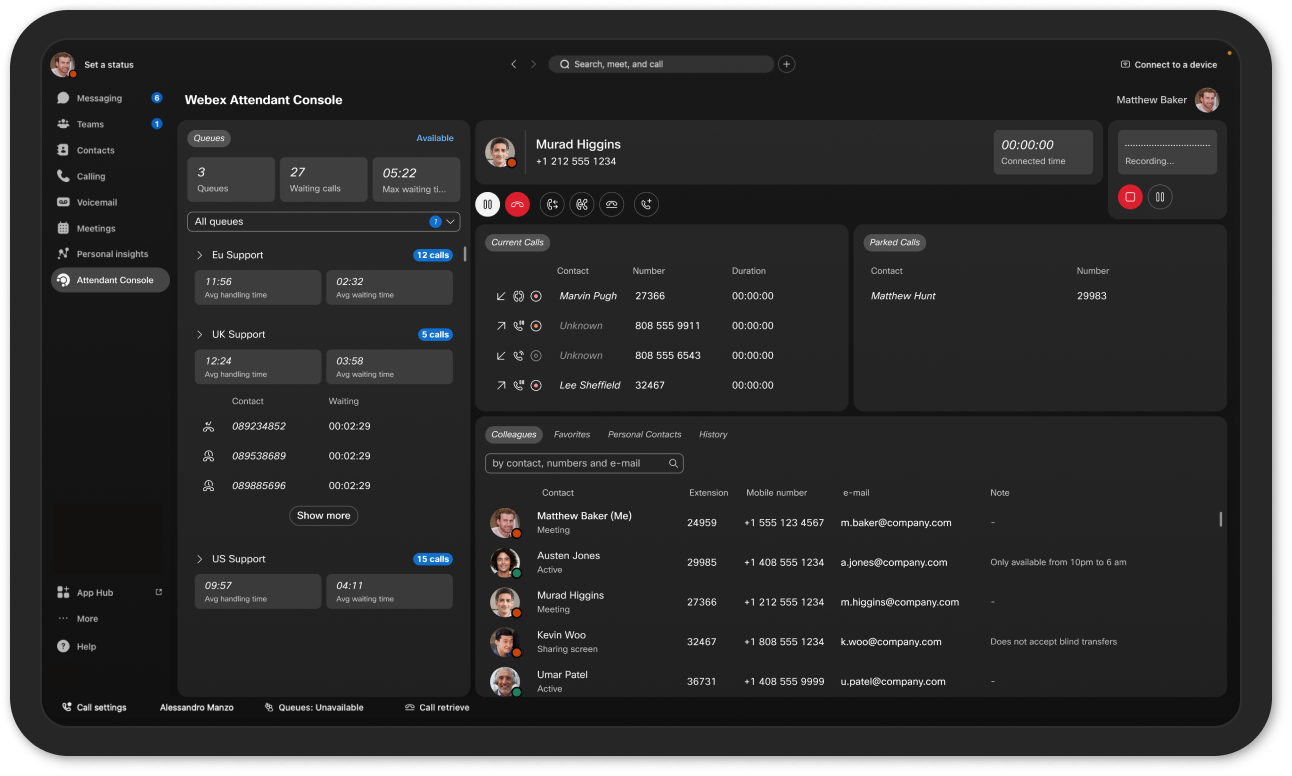Viewport: 1292px width, 776px height.
Task: Click Call retrieve in bottom bar
Action: 437,707
